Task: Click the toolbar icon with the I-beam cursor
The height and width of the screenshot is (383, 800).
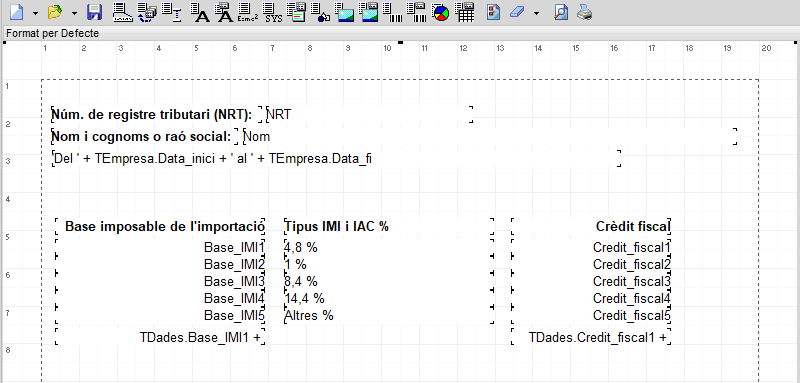Action: (x=172, y=12)
